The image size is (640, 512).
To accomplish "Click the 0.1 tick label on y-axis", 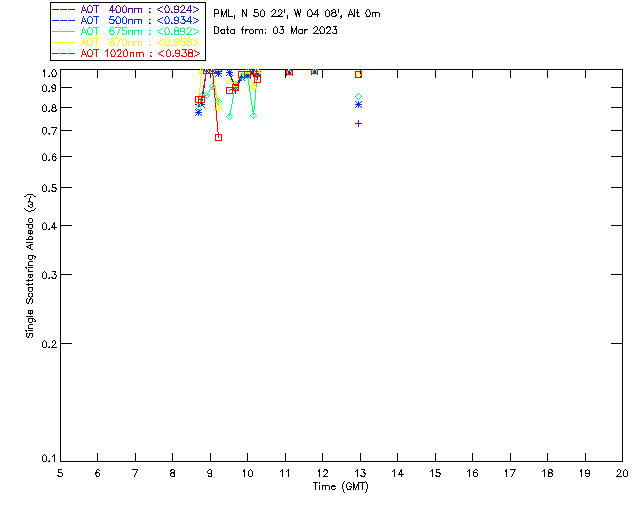I will pyautogui.click(x=46, y=459).
